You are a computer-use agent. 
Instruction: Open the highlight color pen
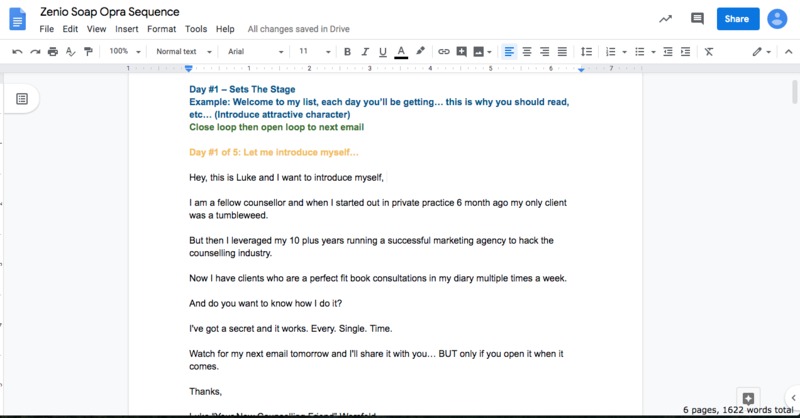pyautogui.click(x=420, y=51)
